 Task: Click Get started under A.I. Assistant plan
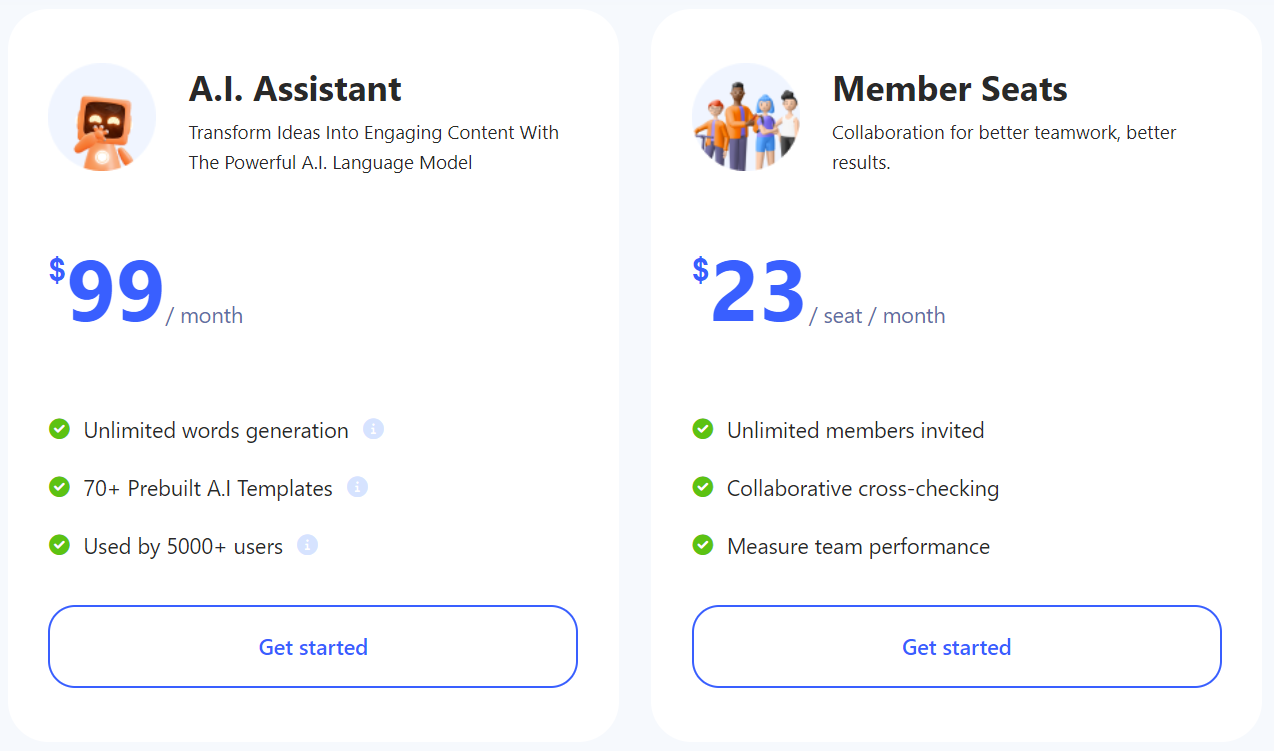click(x=313, y=646)
